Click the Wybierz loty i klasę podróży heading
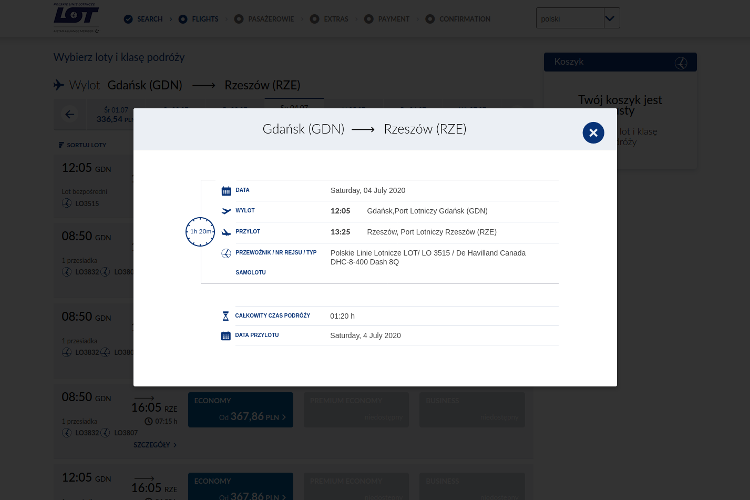The image size is (750, 500). pos(119,57)
